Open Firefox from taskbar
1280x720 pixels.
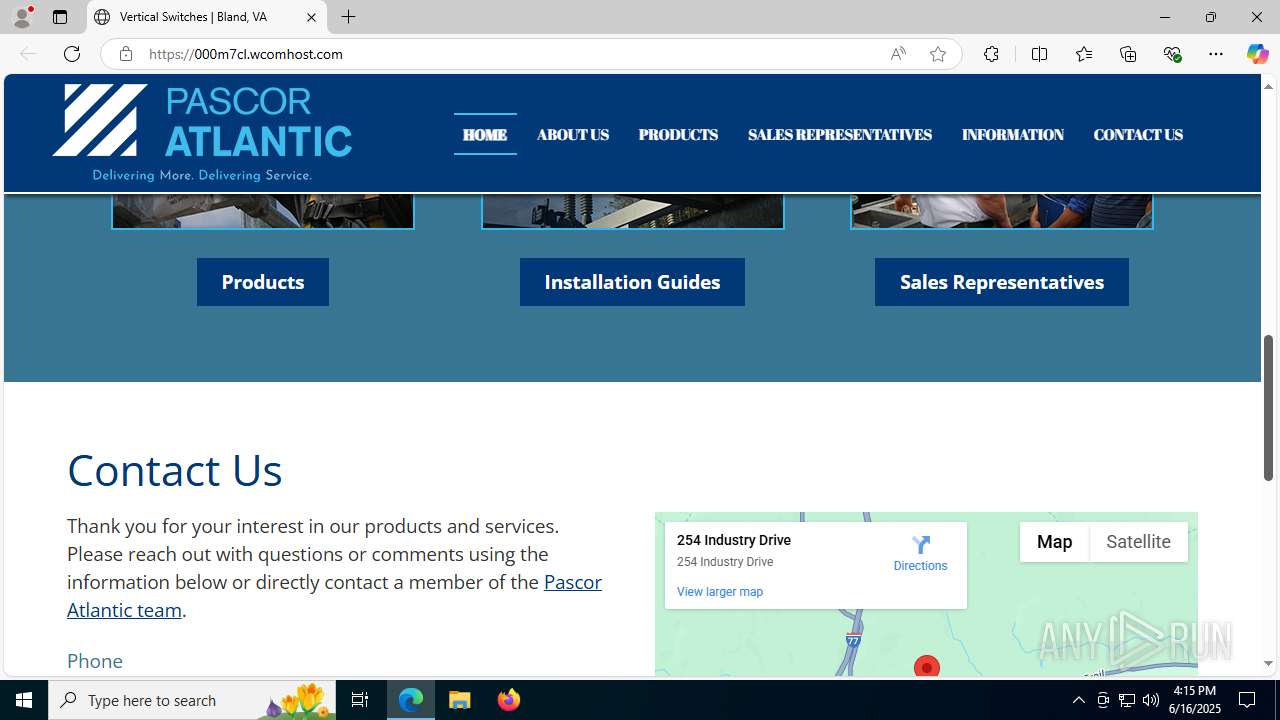[508, 700]
